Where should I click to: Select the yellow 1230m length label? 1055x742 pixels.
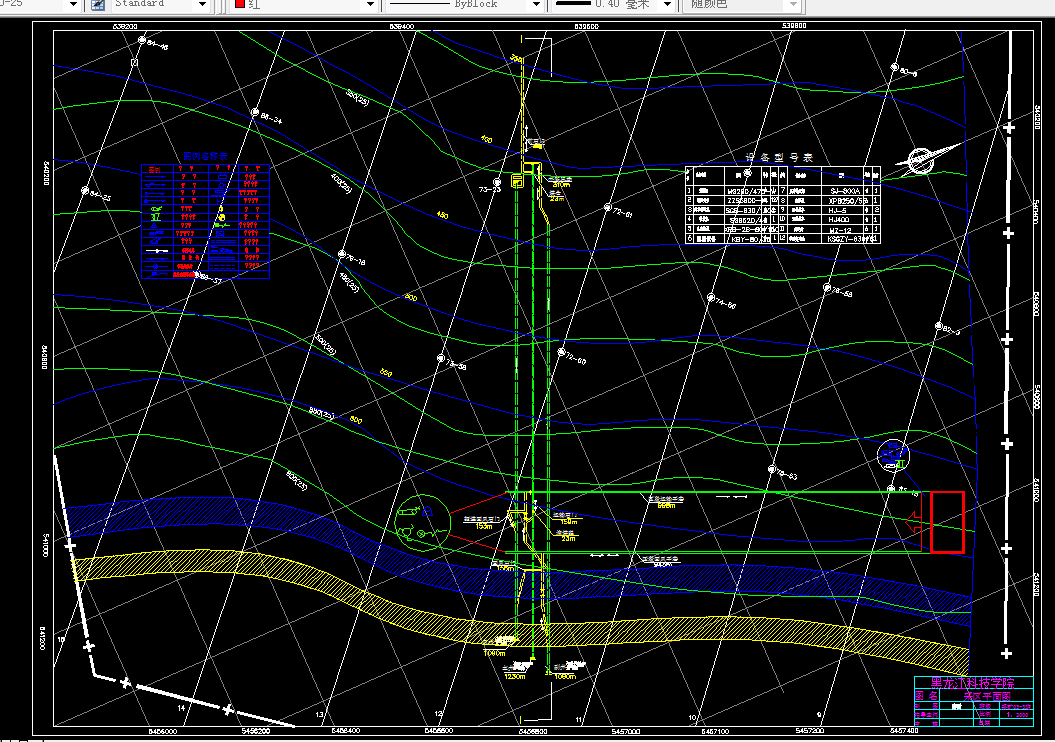(x=515, y=676)
